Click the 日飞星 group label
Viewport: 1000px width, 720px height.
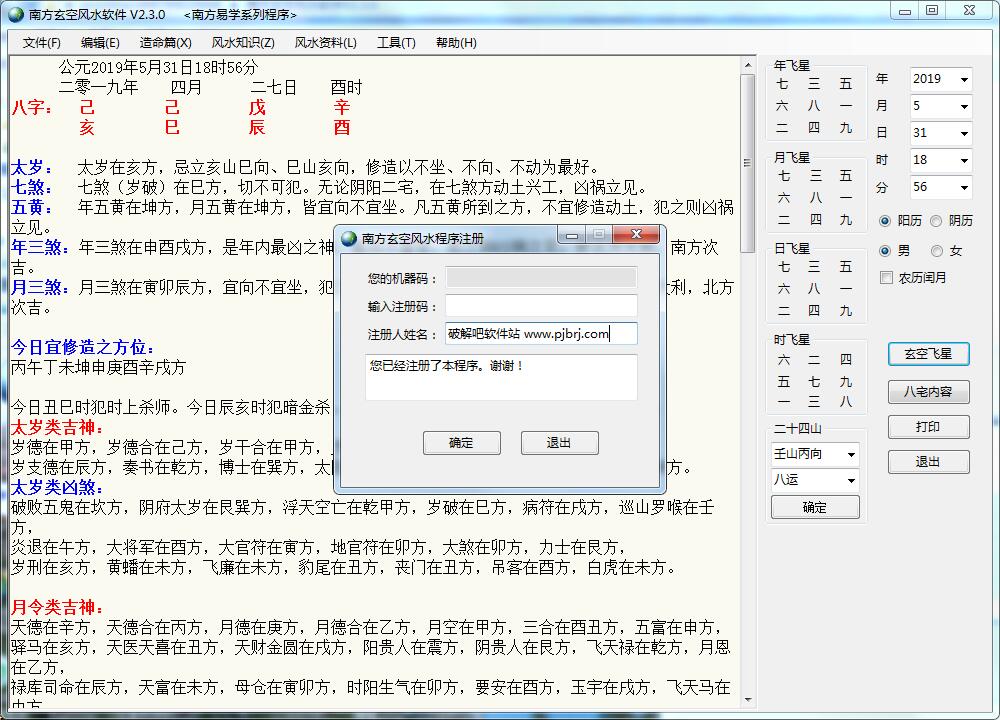pyautogui.click(x=791, y=249)
